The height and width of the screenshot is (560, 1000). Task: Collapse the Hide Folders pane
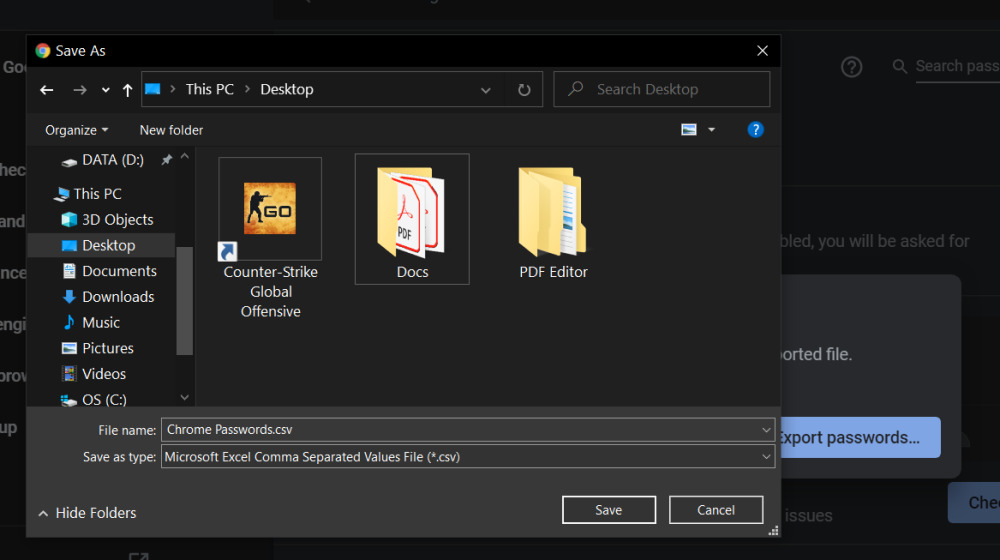tap(87, 513)
